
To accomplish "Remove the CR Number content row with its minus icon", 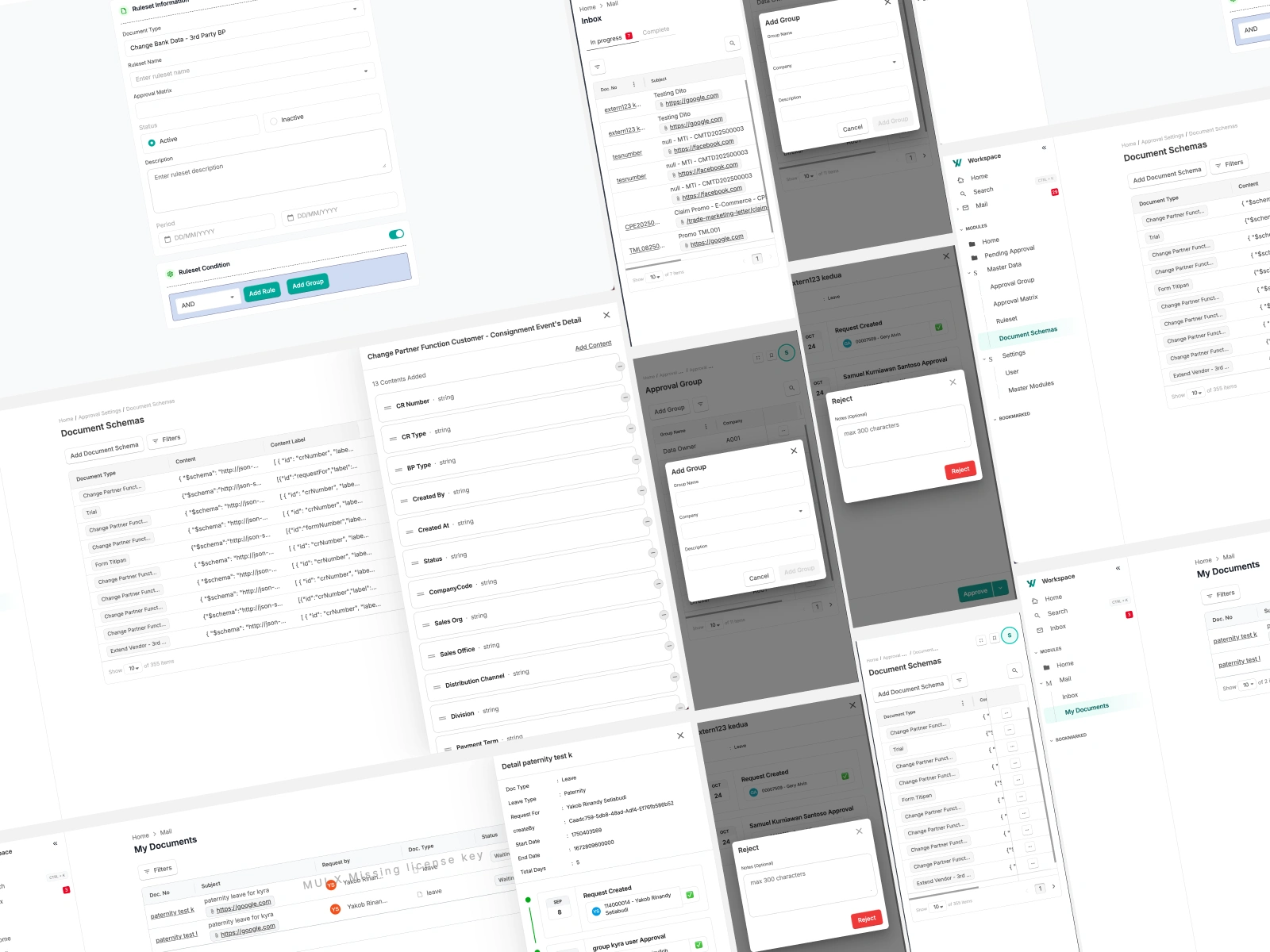I will (620, 367).
